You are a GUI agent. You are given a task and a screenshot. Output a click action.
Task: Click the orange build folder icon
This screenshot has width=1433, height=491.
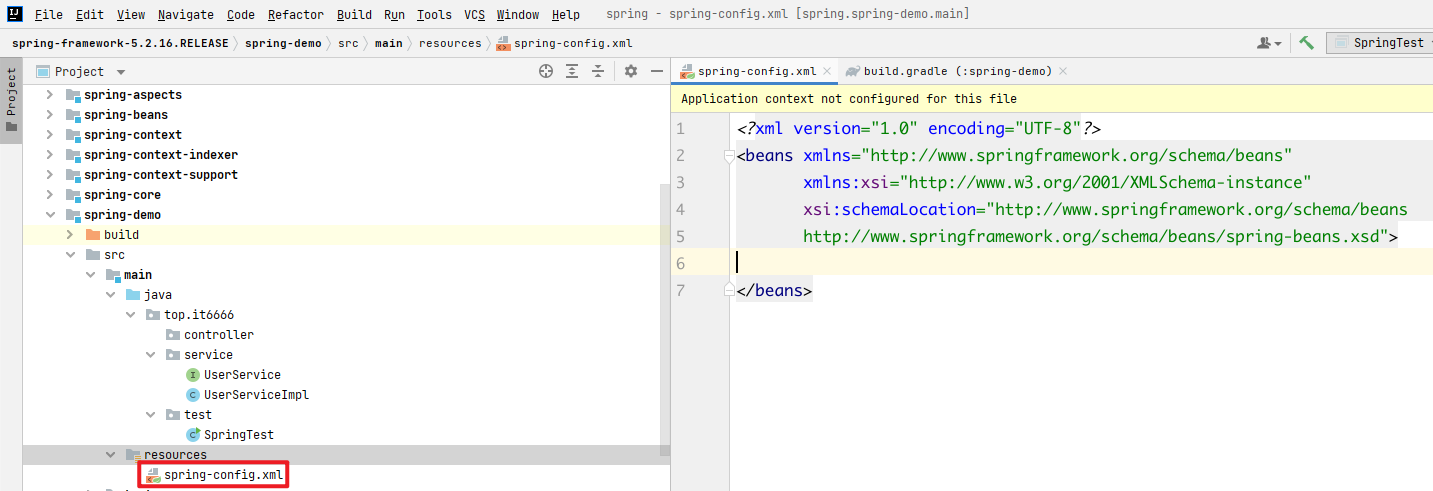tap(93, 235)
